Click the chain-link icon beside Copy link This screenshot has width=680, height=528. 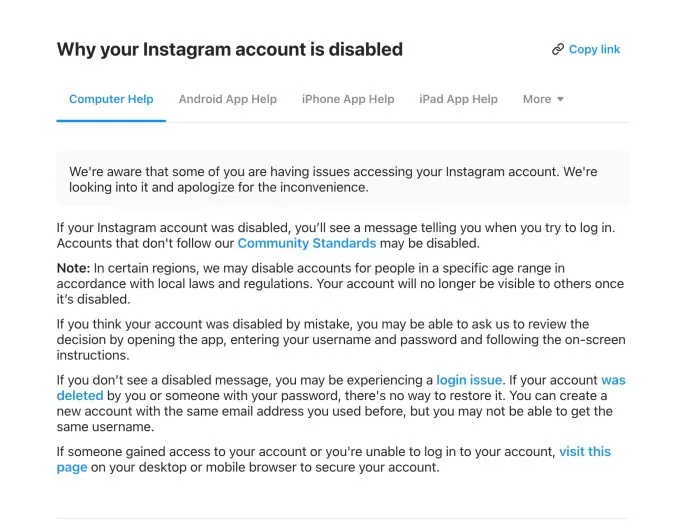[x=558, y=49]
